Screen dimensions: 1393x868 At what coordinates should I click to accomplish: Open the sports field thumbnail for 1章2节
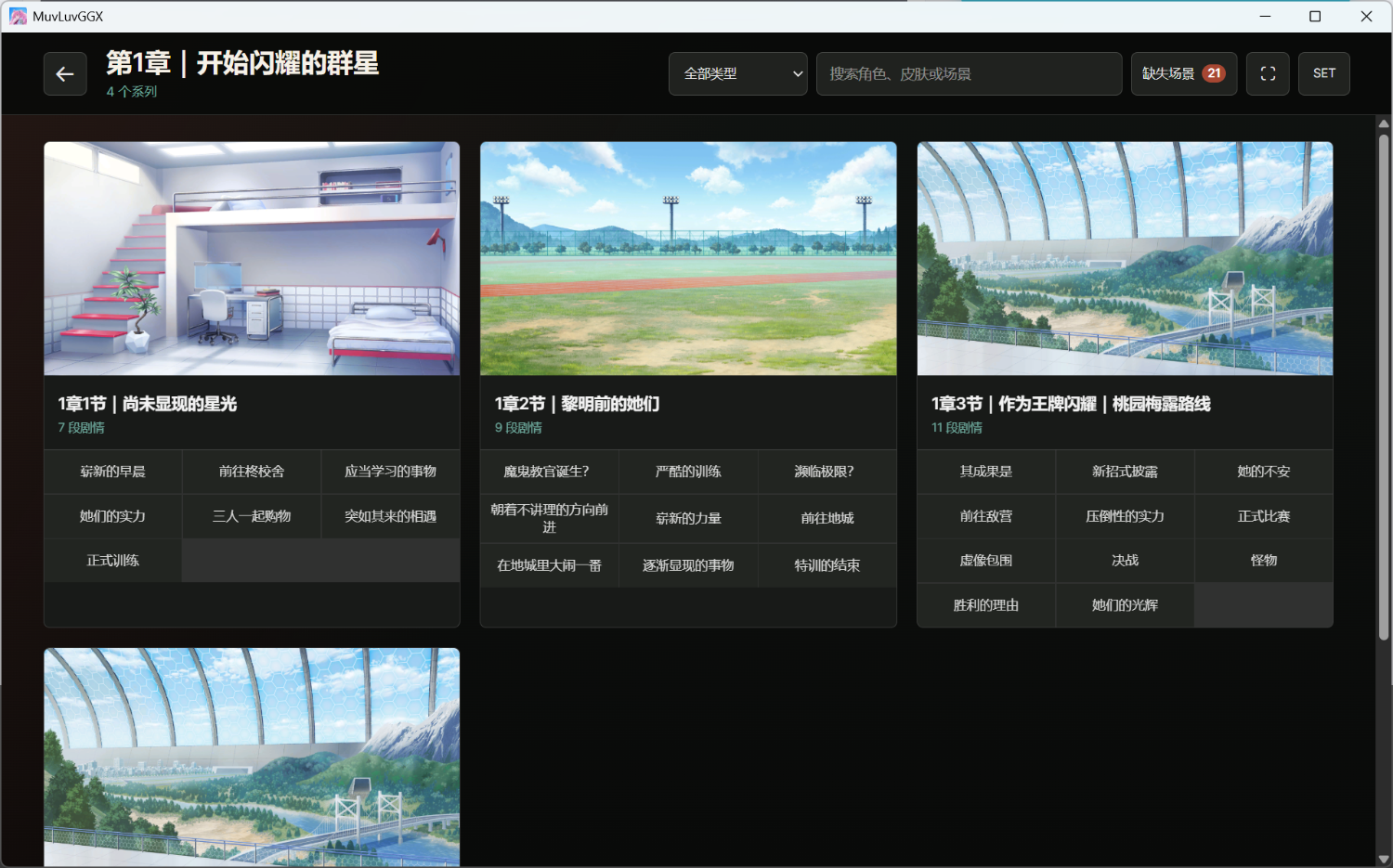[688, 258]
